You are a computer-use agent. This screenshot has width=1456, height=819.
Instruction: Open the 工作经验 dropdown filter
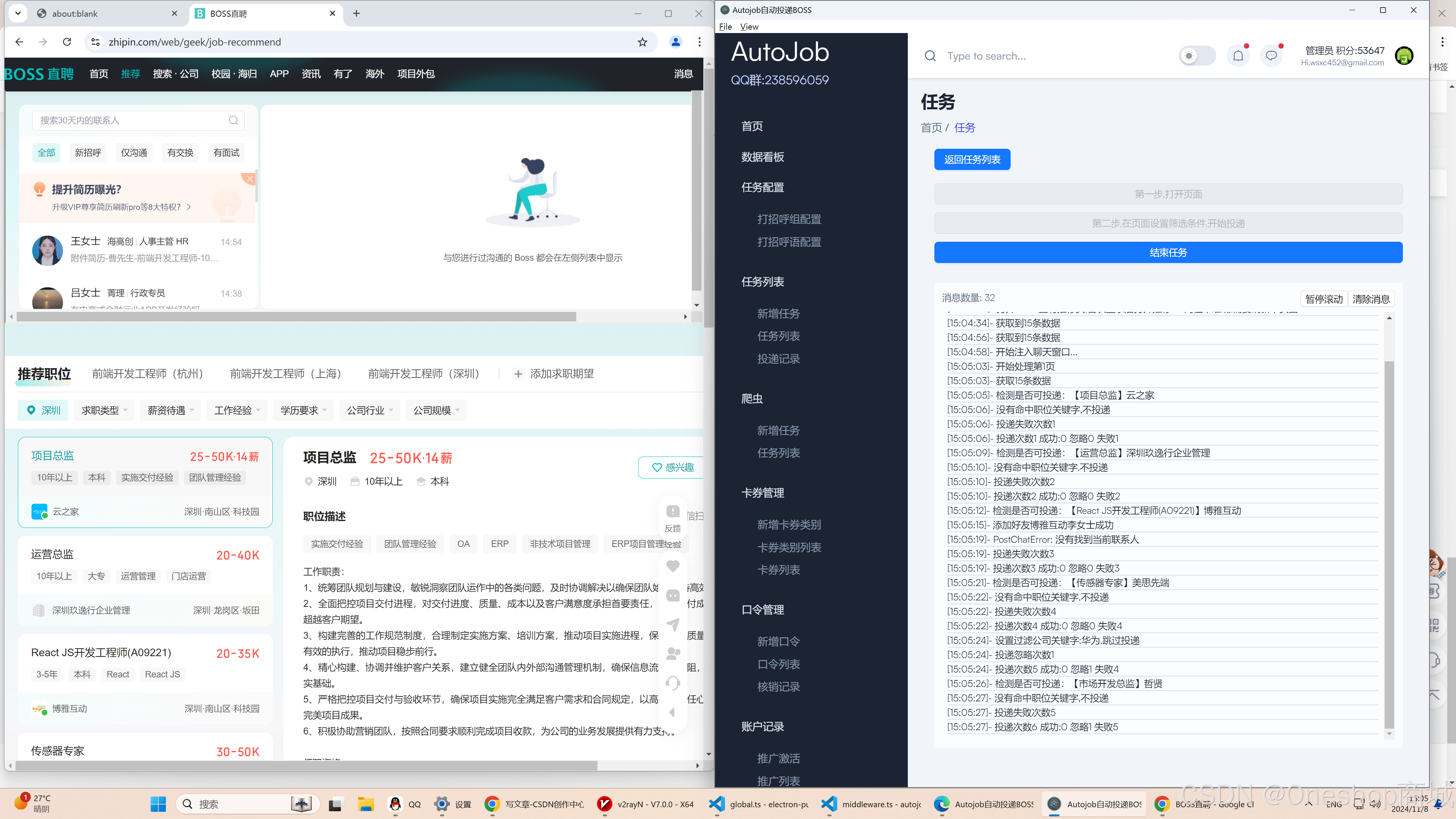237,411
